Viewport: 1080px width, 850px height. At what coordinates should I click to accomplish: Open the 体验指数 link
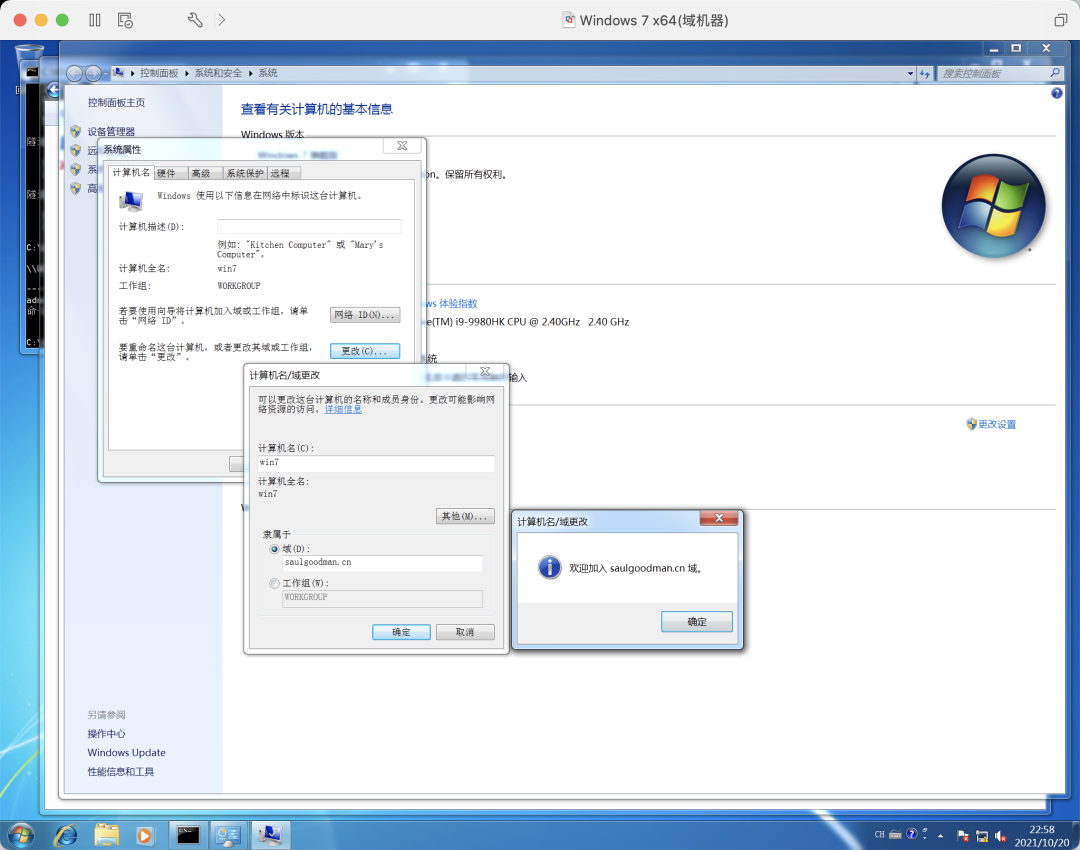(x=458, y=304)
